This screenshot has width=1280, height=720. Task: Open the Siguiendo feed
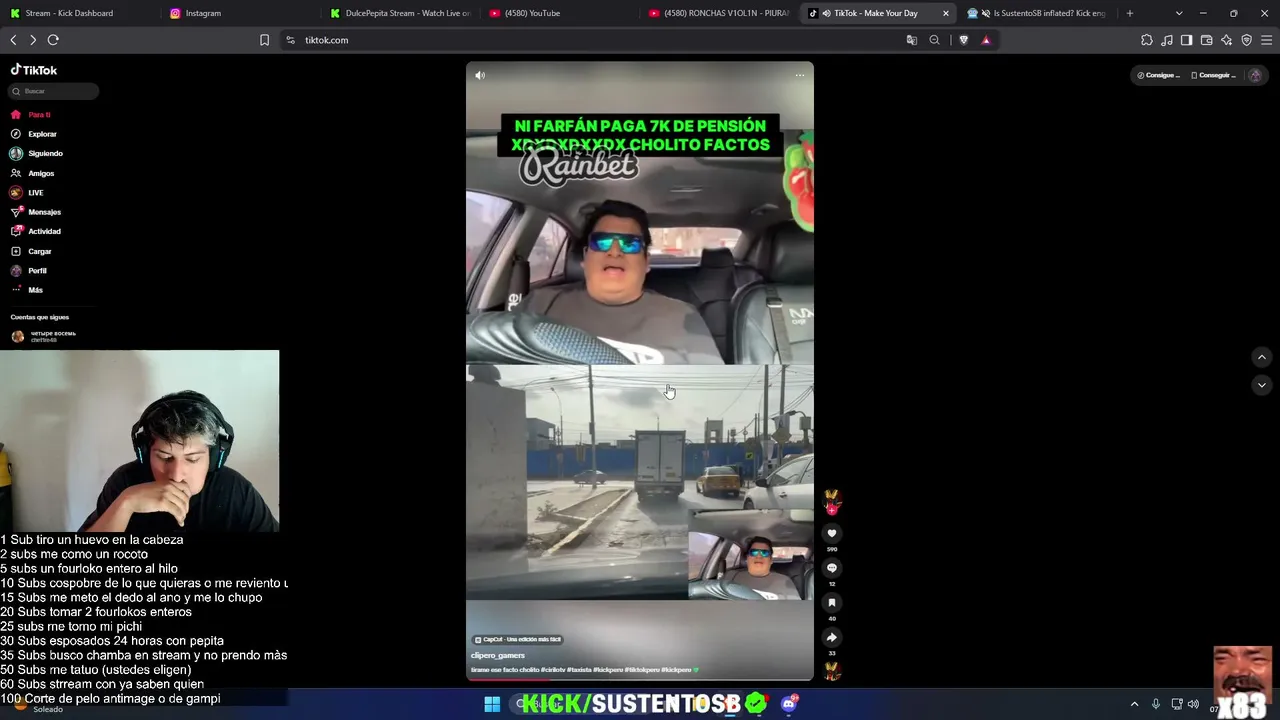pyautogui.click(x=36, y=153)
